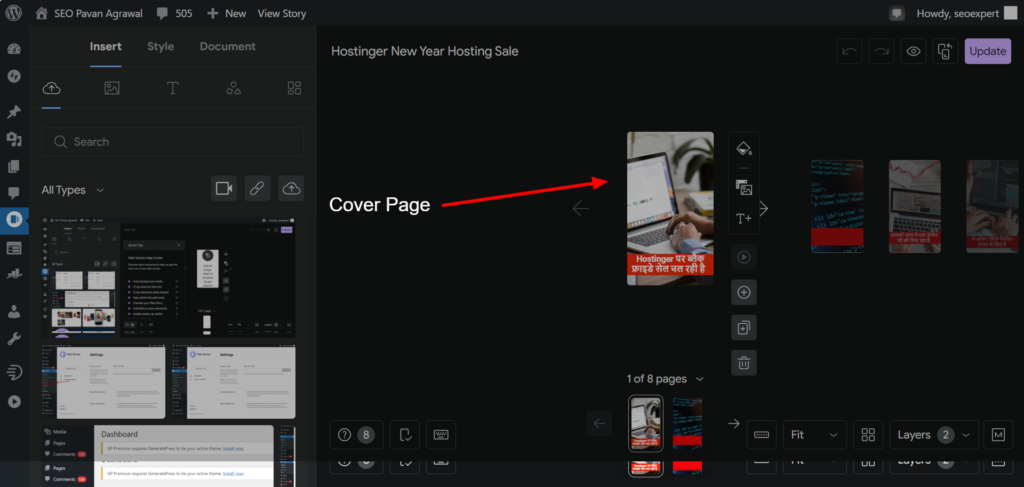Image resolution: width=1024 pixels, height=487 pixels.
Task: Open the Fit zoom level dropdown
Action: tap(814, 435)
